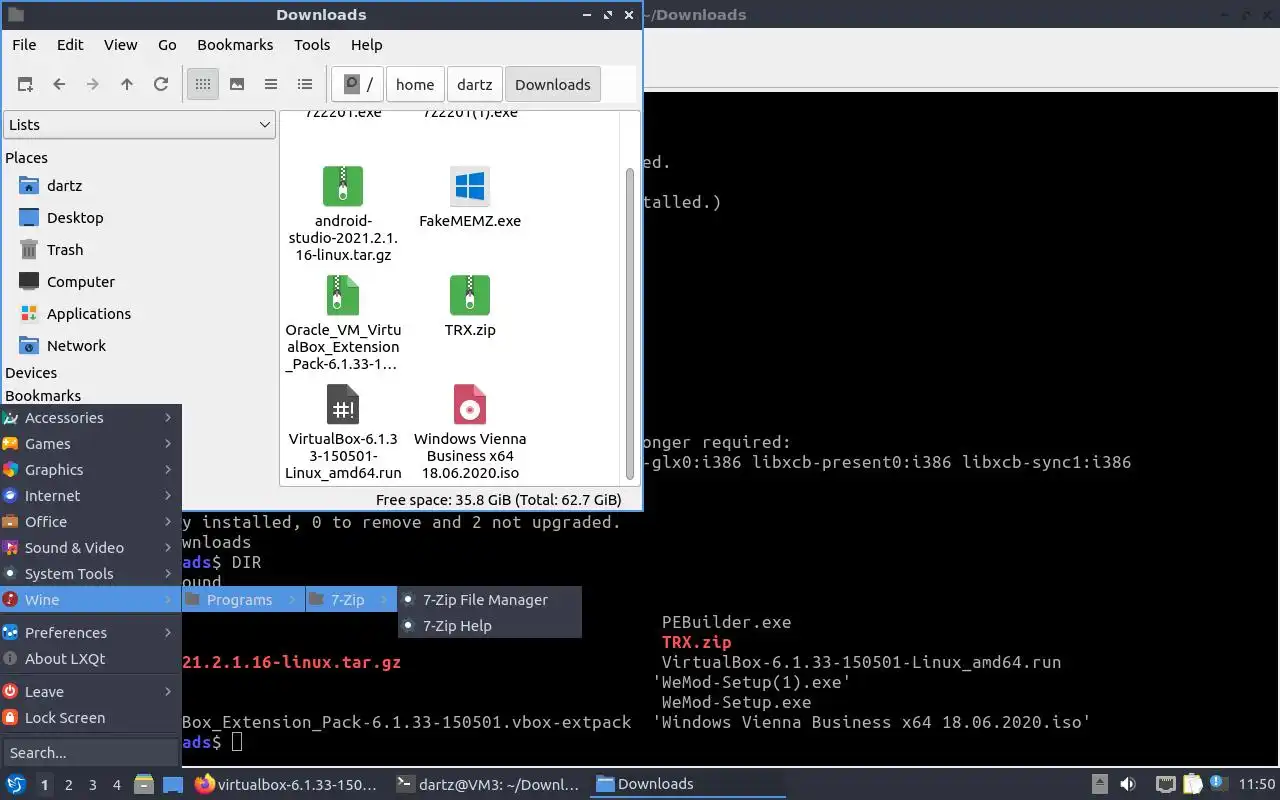Open Go menu
Image resolution: width=1280 pixels, height=800 pixels.
167,45
